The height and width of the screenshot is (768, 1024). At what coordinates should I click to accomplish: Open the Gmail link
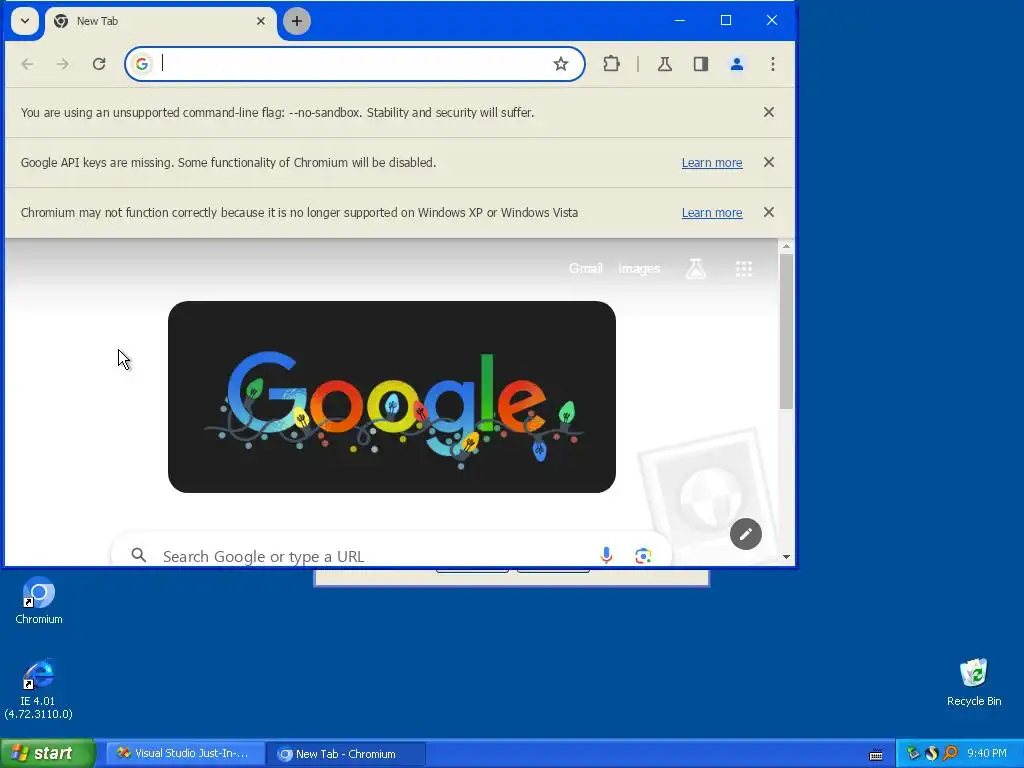[585, 268]
